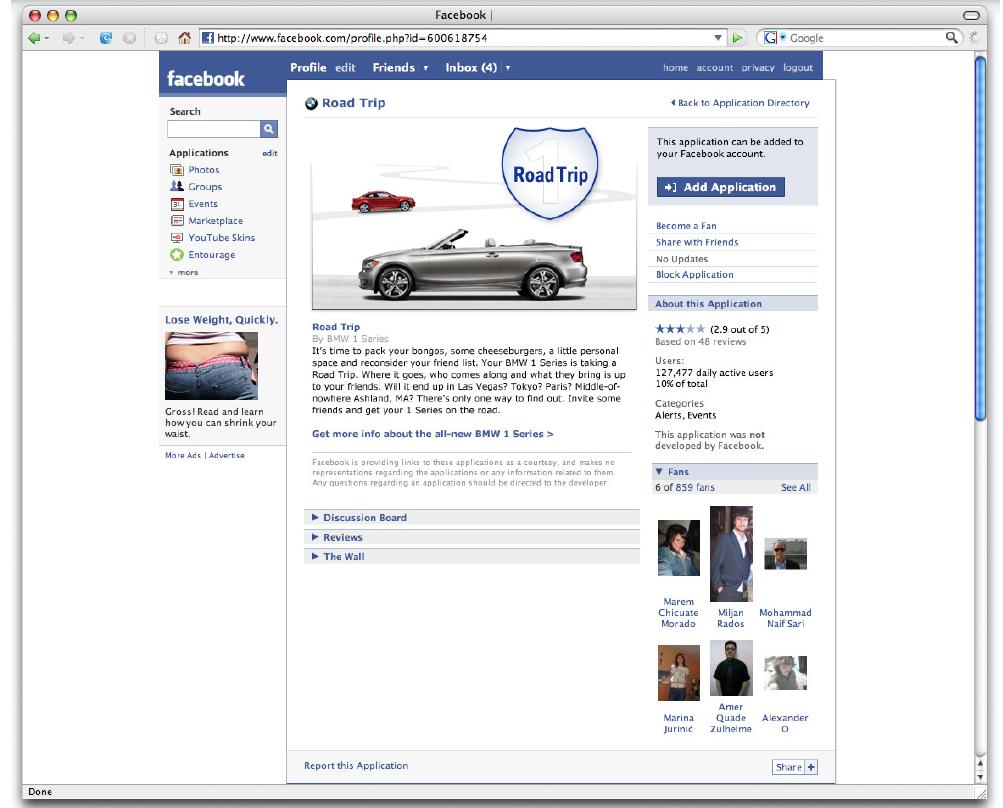Viewport: 1003px width, 808px height.
Task: Click the Entourage green star icon
Action: pyautogui.click(x=177, y=255)
